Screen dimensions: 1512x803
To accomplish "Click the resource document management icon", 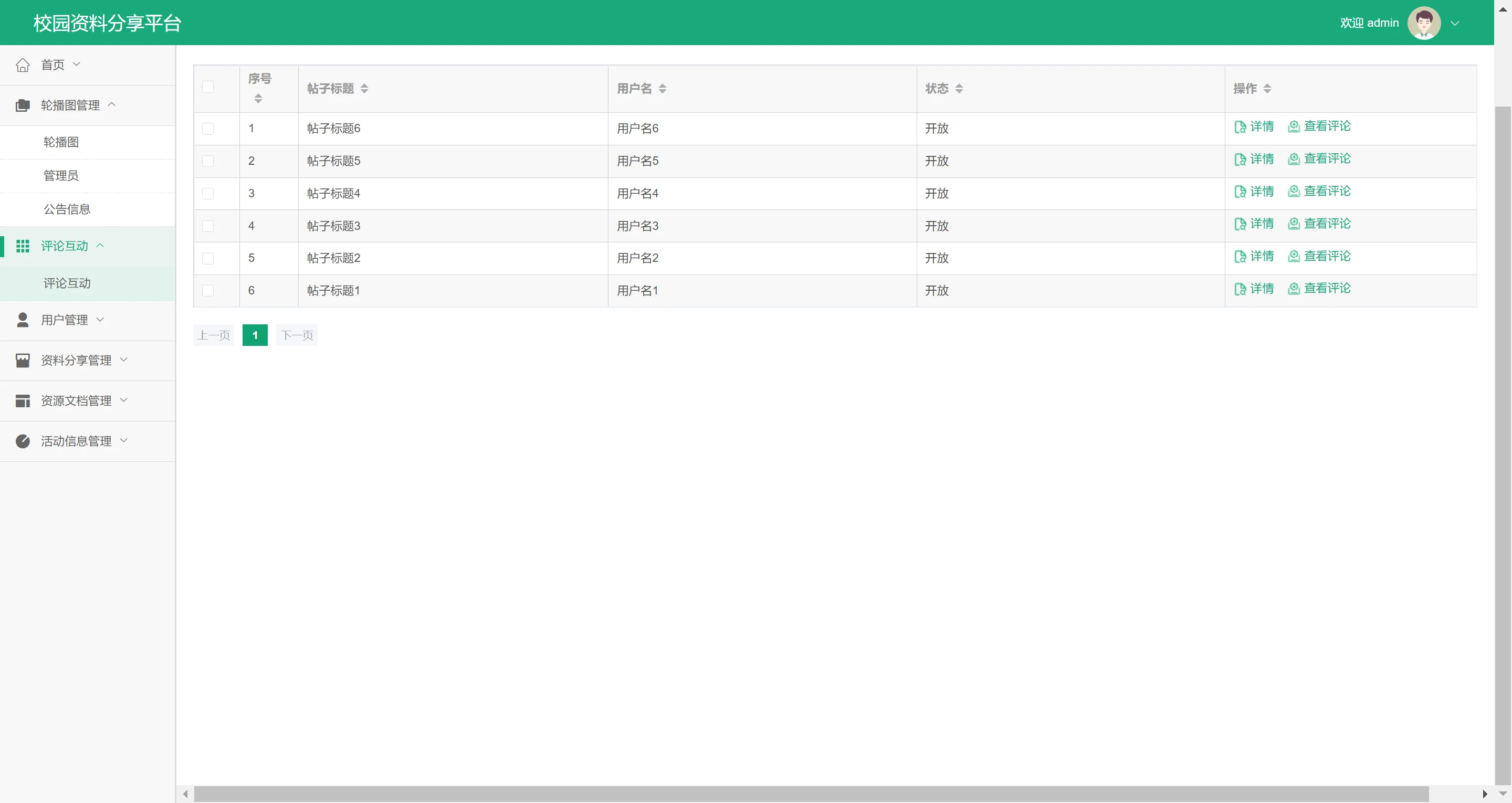I will [x=22, y=401].
